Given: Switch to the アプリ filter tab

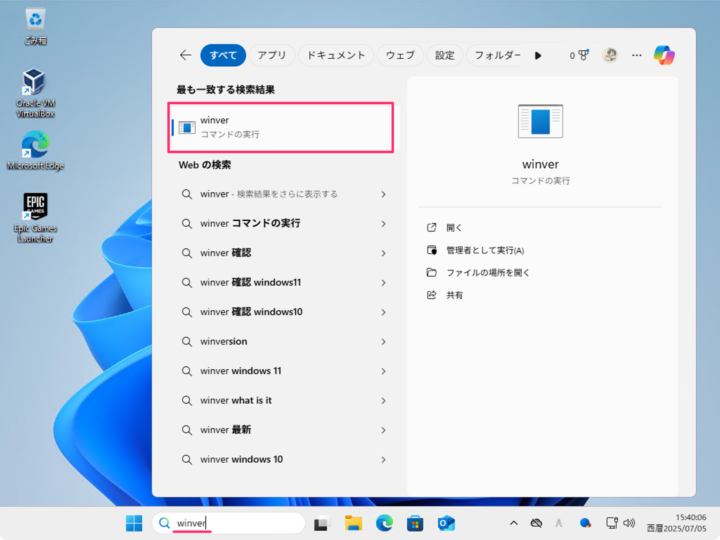Looking at the screenshot, I should (272, 55).
